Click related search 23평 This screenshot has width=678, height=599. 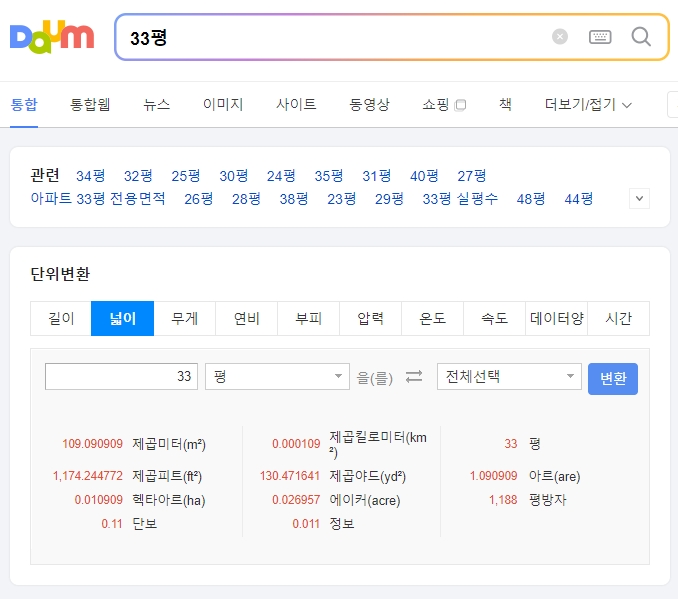[x=342, y=199]
